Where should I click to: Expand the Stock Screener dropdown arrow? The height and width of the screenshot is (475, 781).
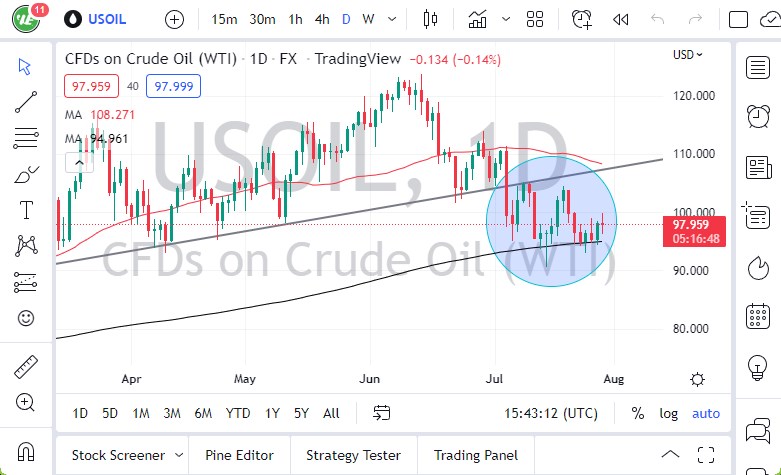point(177,455)
